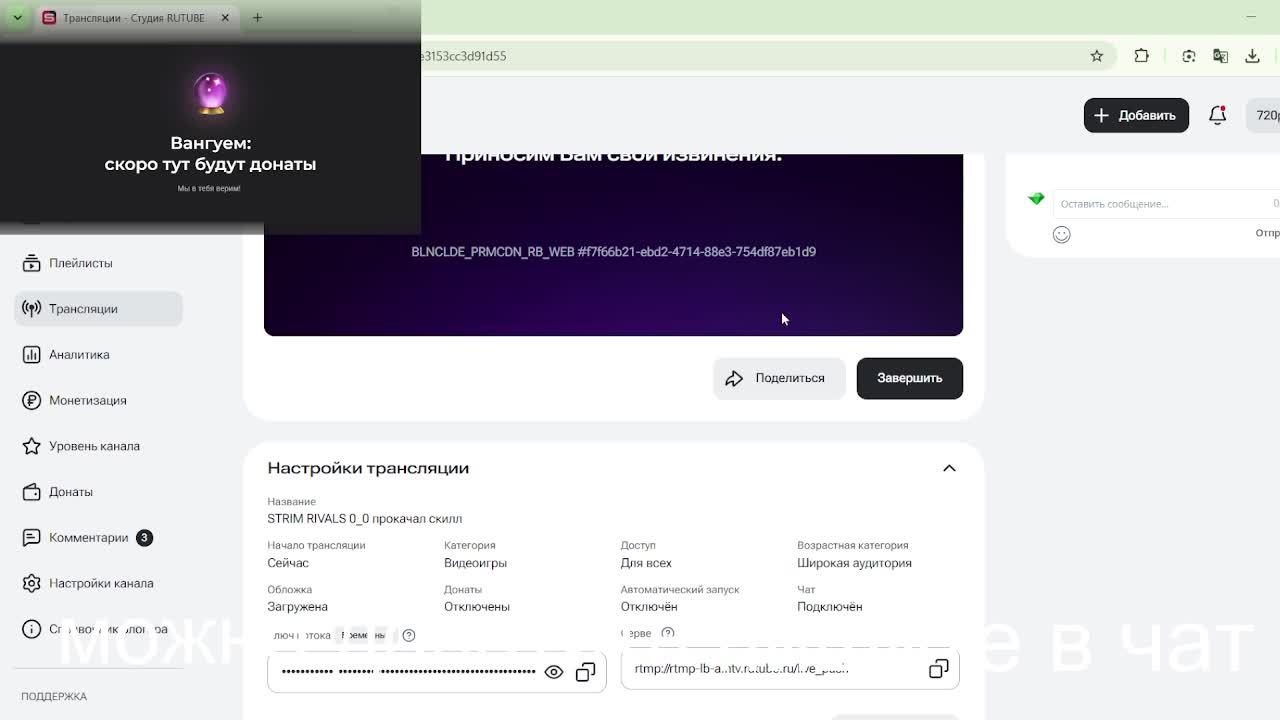
Task: Open the browser extensions icon
Action: pos(1141,56)
